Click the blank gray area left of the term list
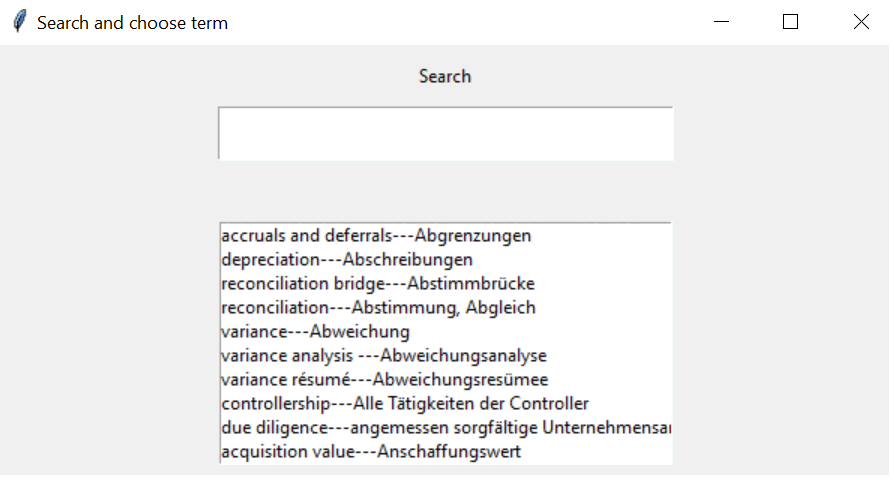Image resolution: width=891 pixels, height=489 pixels. point(110,340)
